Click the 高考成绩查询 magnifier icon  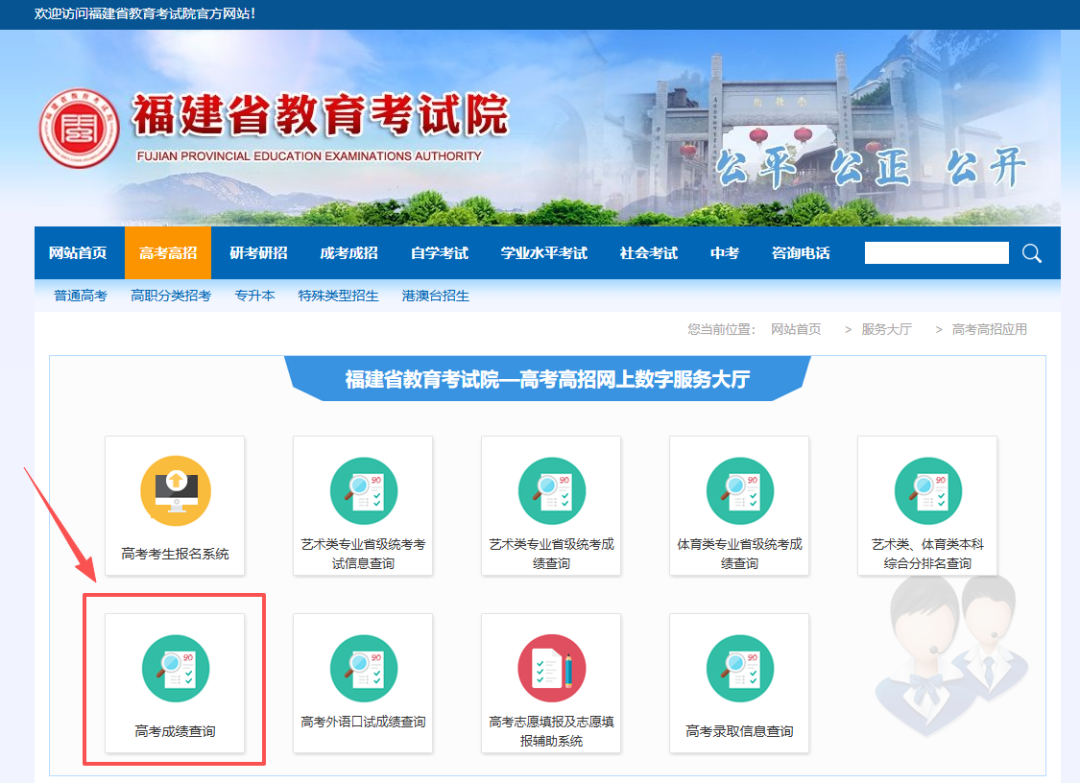[x=175, y=668]
